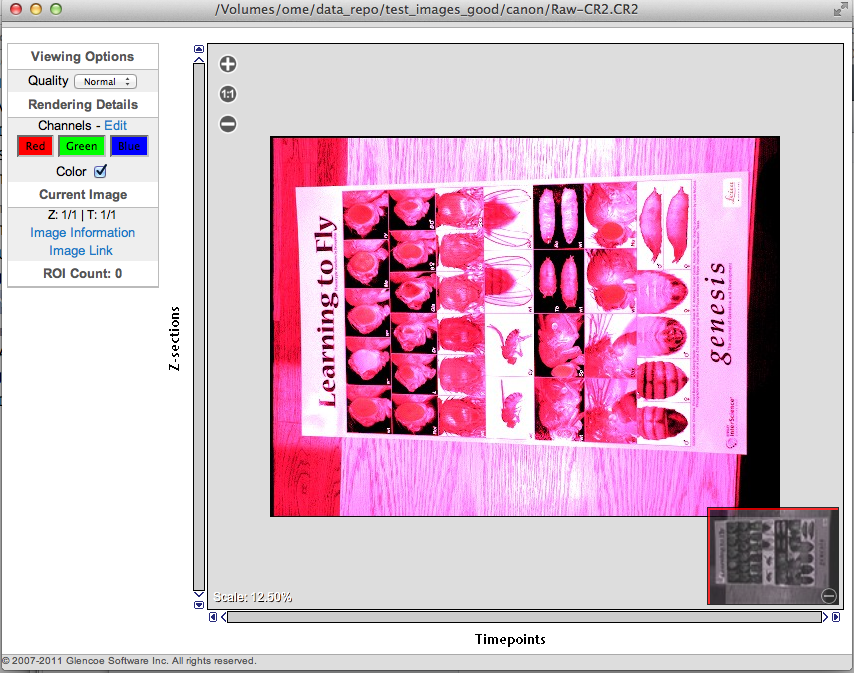
Task: Step down one Z-section
Action: [x=199, y=594]
